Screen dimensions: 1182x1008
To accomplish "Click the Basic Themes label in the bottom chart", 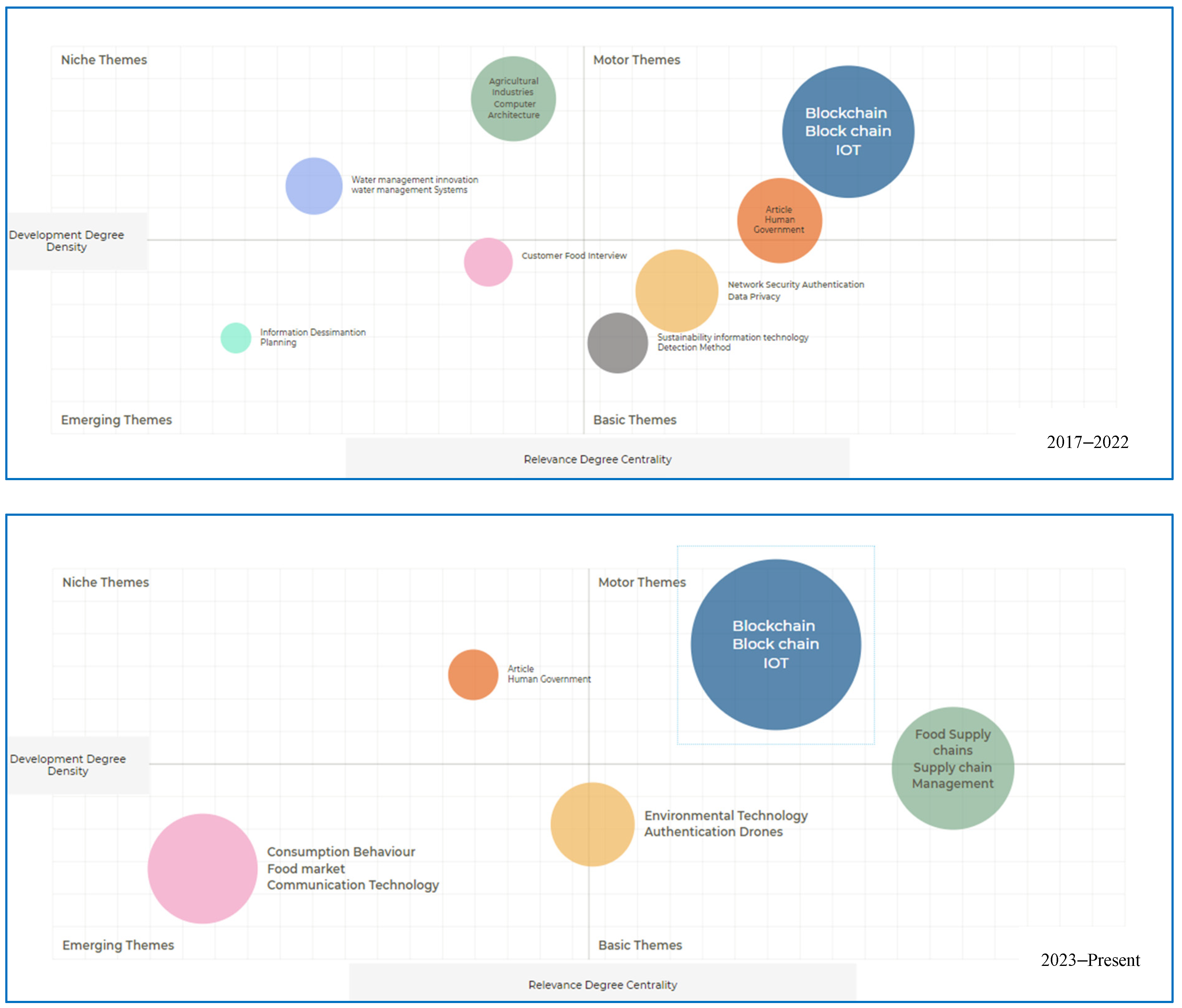I will [639, 945].
